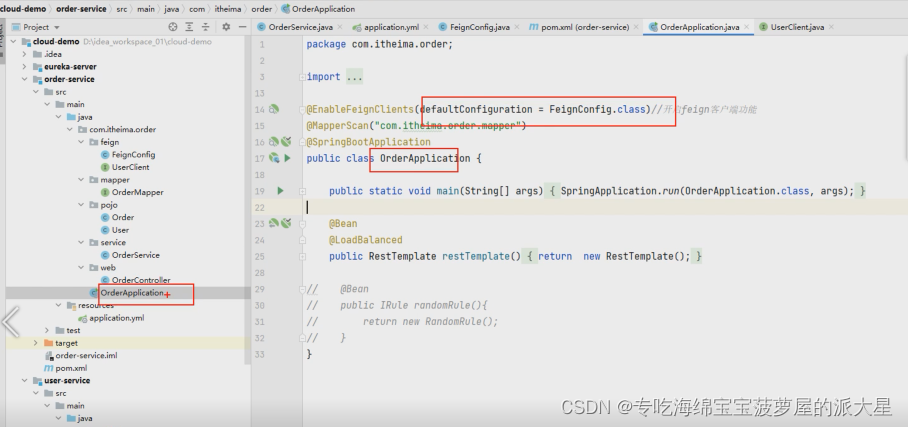Screen dimensions: 908x427
Task: Open the Project view dropdown
Action: point(57,27)
